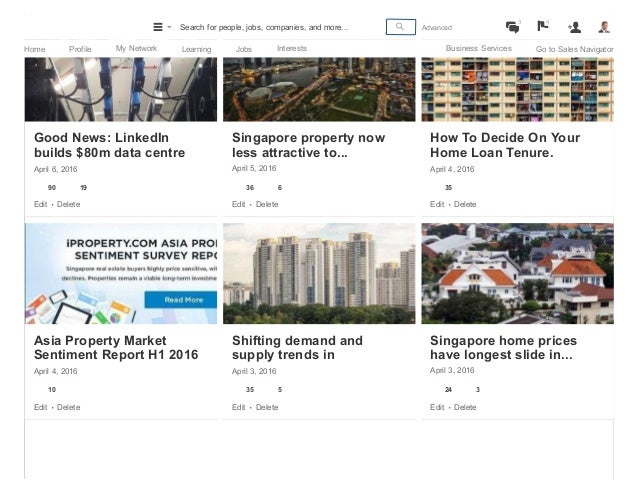Click the 90 count on data centre post
This screenshot has height=493, width=638.
[x=52, y=188]
